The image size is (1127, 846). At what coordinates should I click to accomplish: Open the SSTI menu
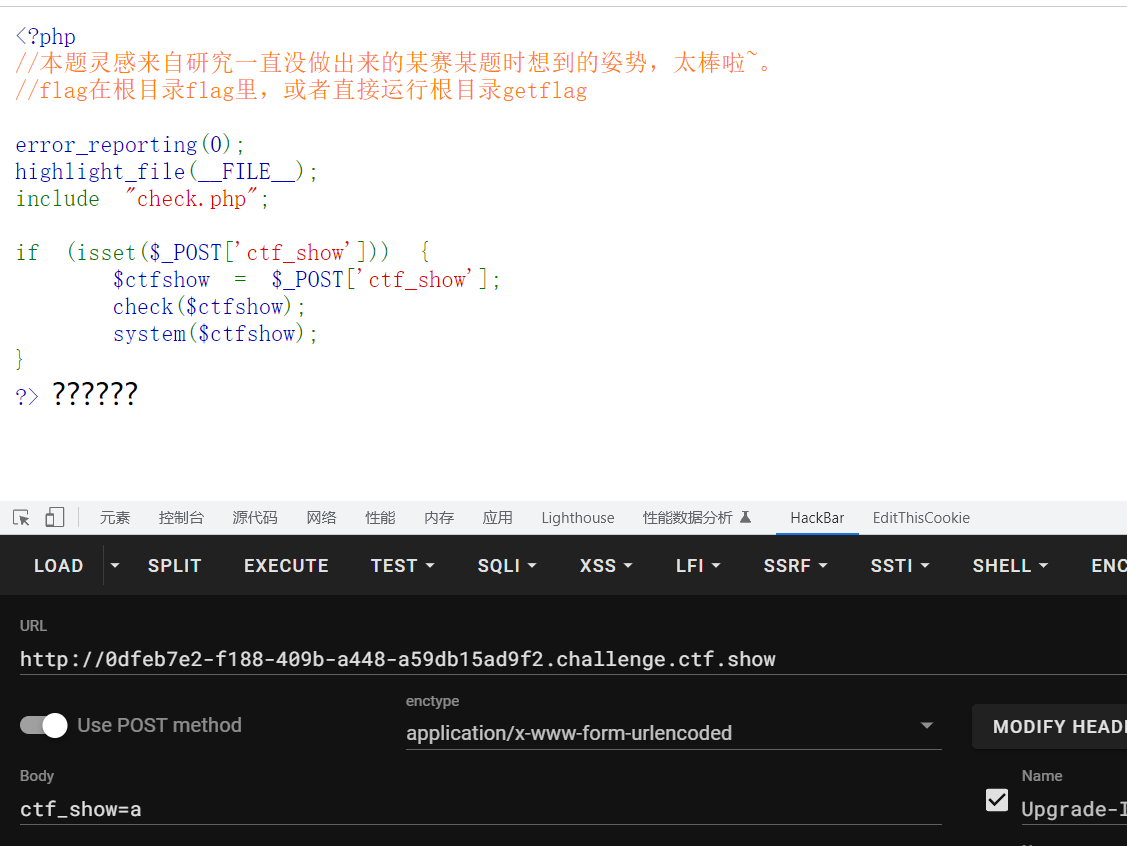(x=899, y=565)
